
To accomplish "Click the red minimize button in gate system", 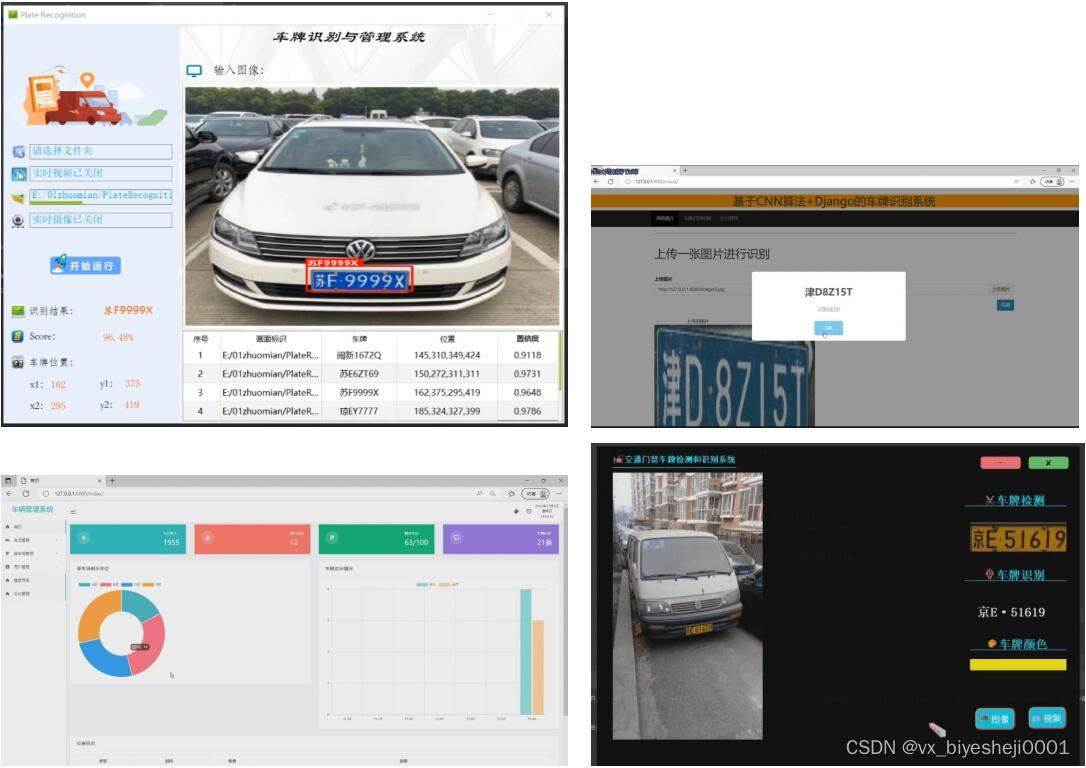I will [x=1000, y=463].
